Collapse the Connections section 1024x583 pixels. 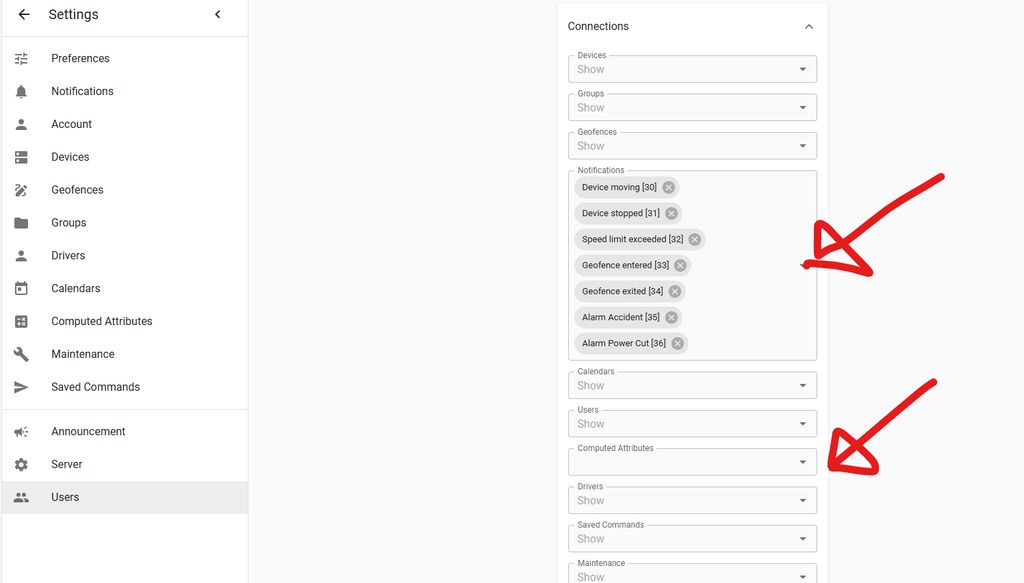(x=809, y=27)
